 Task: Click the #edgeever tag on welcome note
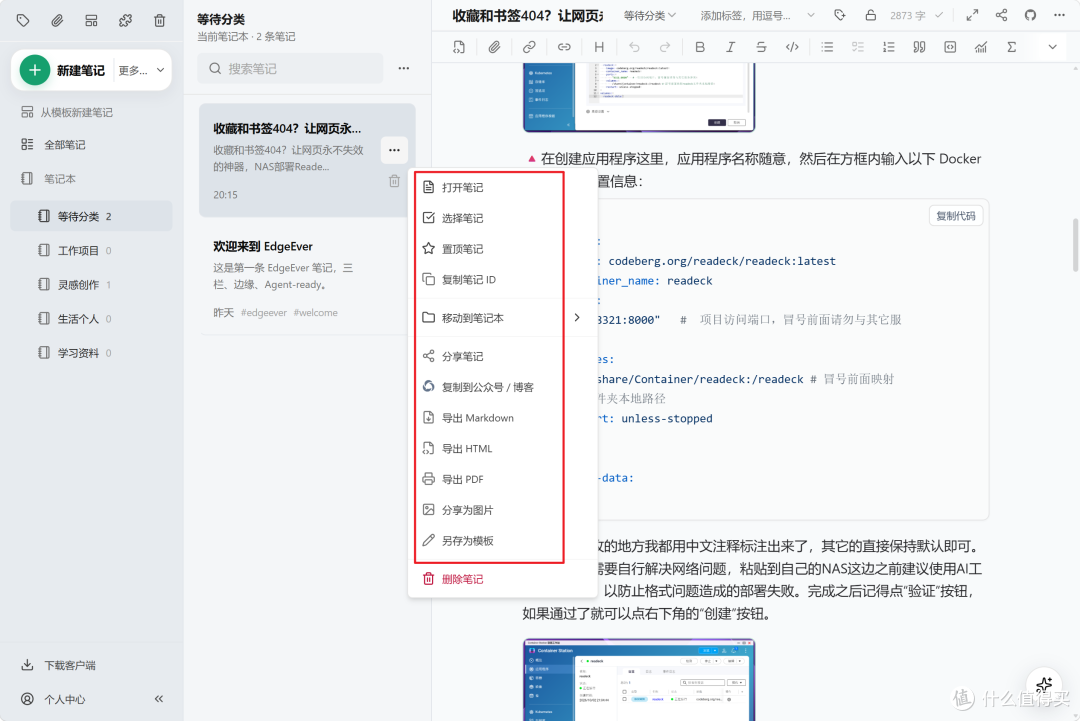tap(264, 313)
